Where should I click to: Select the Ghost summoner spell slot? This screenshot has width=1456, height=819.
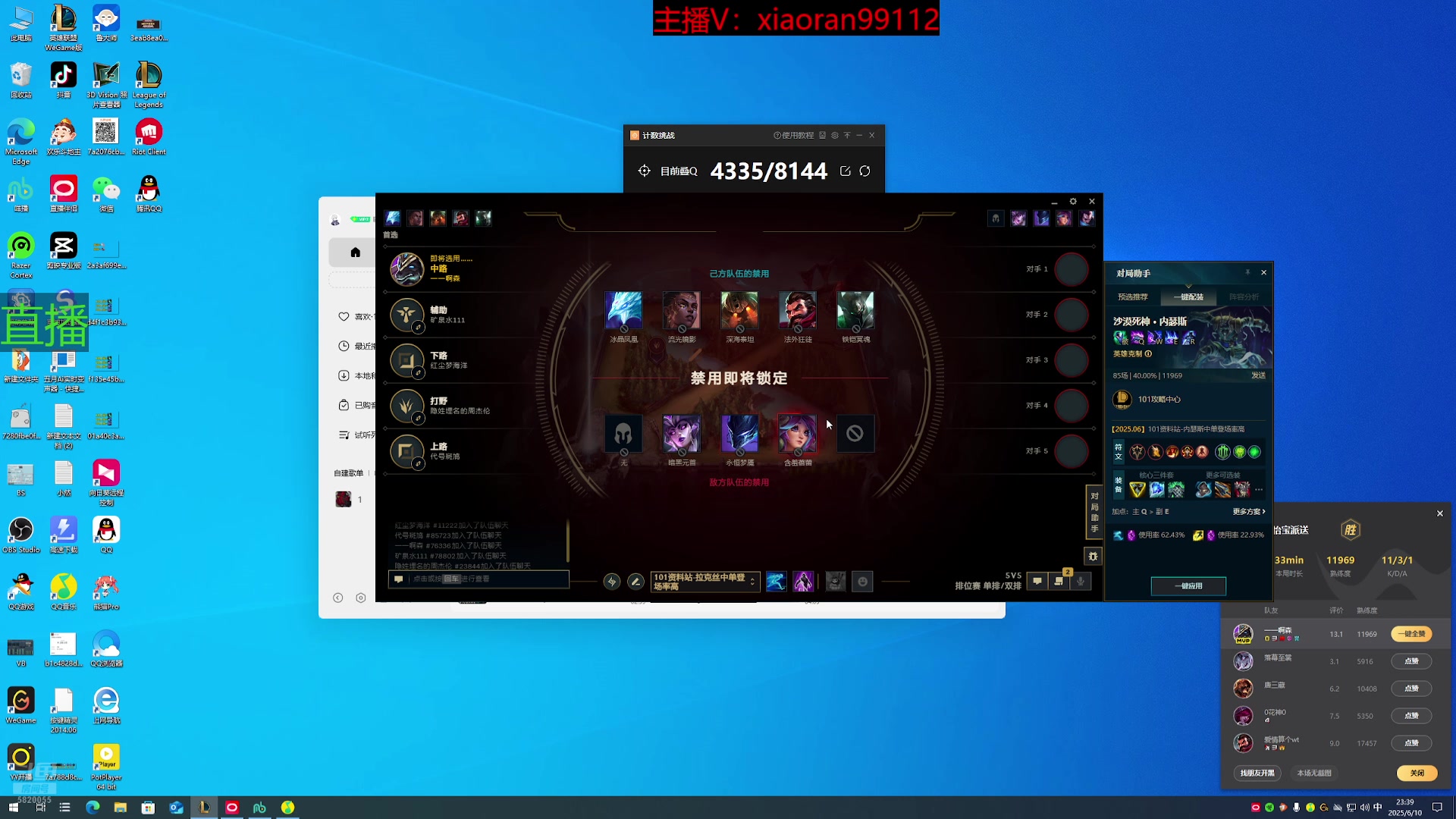[x=776, y=582]
